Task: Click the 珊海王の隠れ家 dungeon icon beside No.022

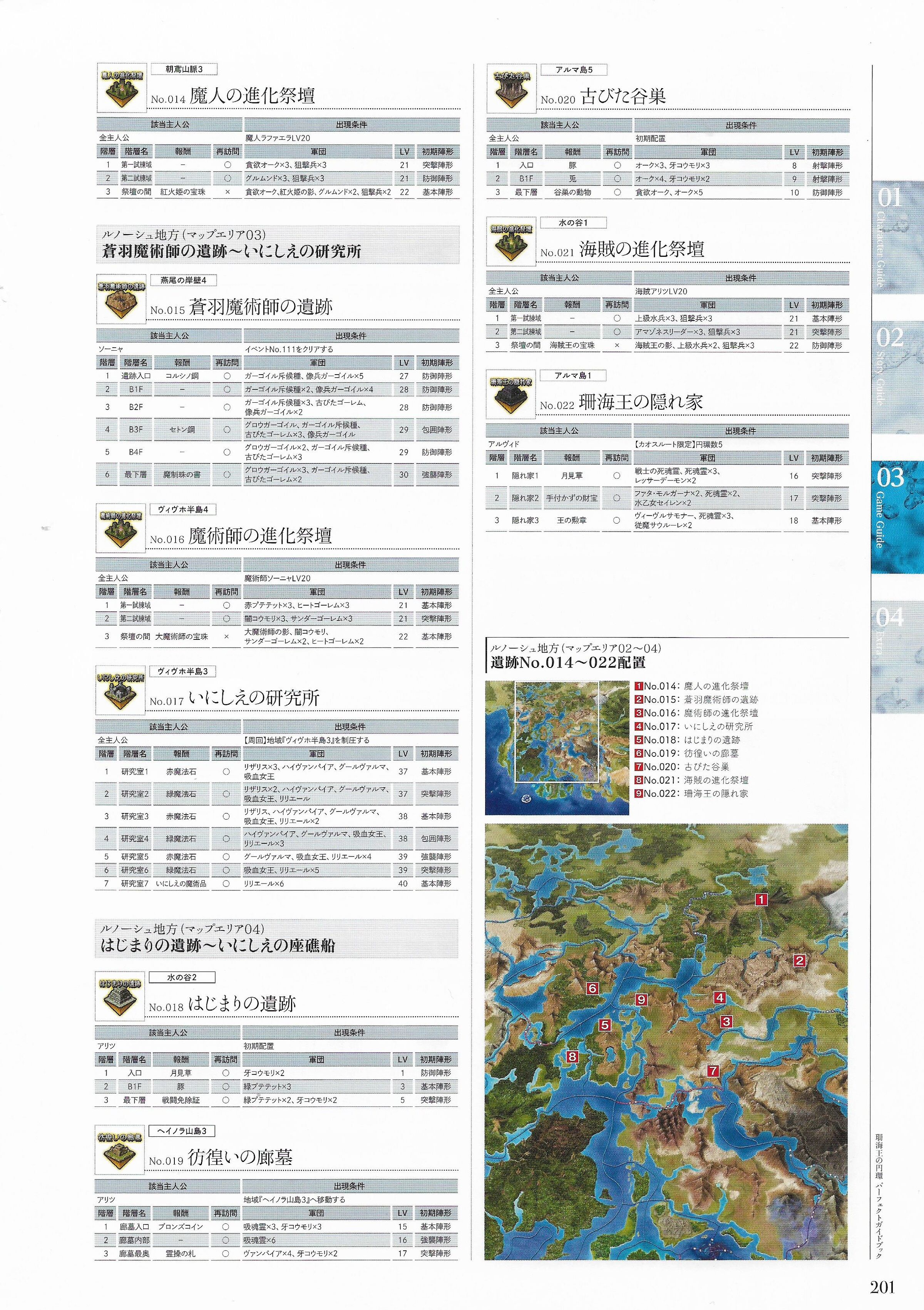Action: pos(511,395)
